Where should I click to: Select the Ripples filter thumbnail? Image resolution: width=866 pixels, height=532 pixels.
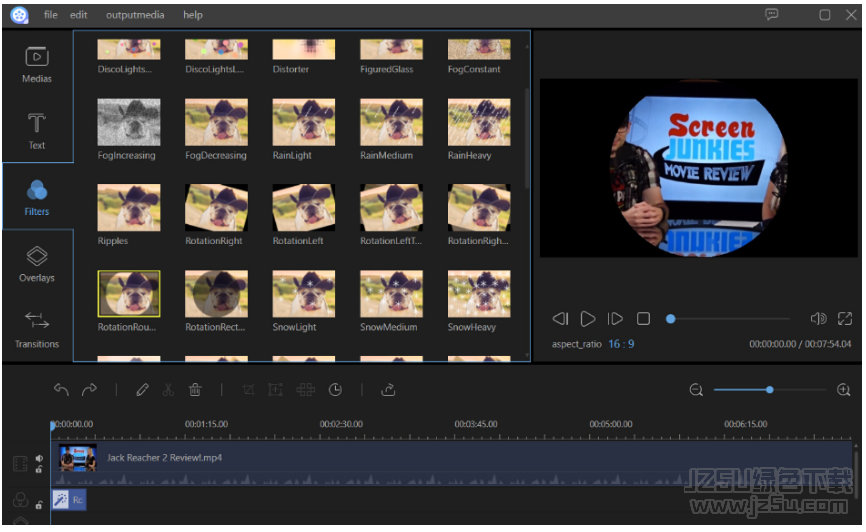(129, 208)
